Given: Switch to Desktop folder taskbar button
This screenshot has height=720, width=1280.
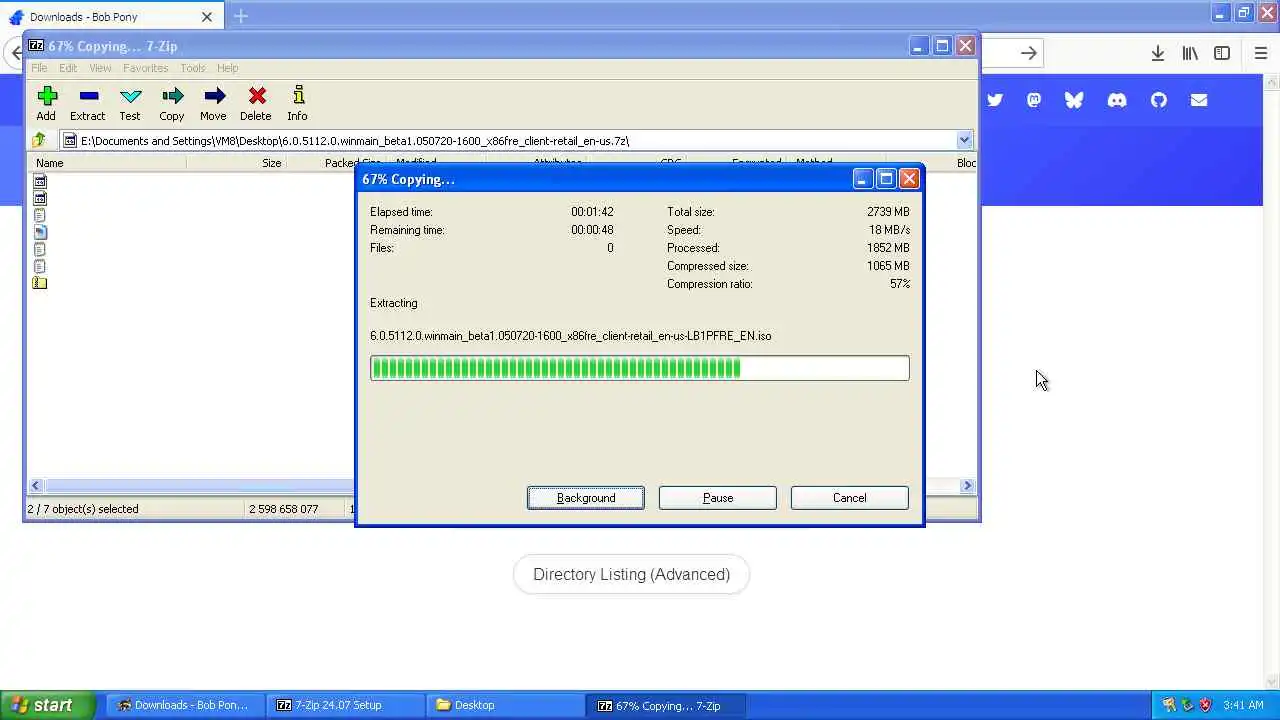Looking at the screenshot, I should point(505,705).
